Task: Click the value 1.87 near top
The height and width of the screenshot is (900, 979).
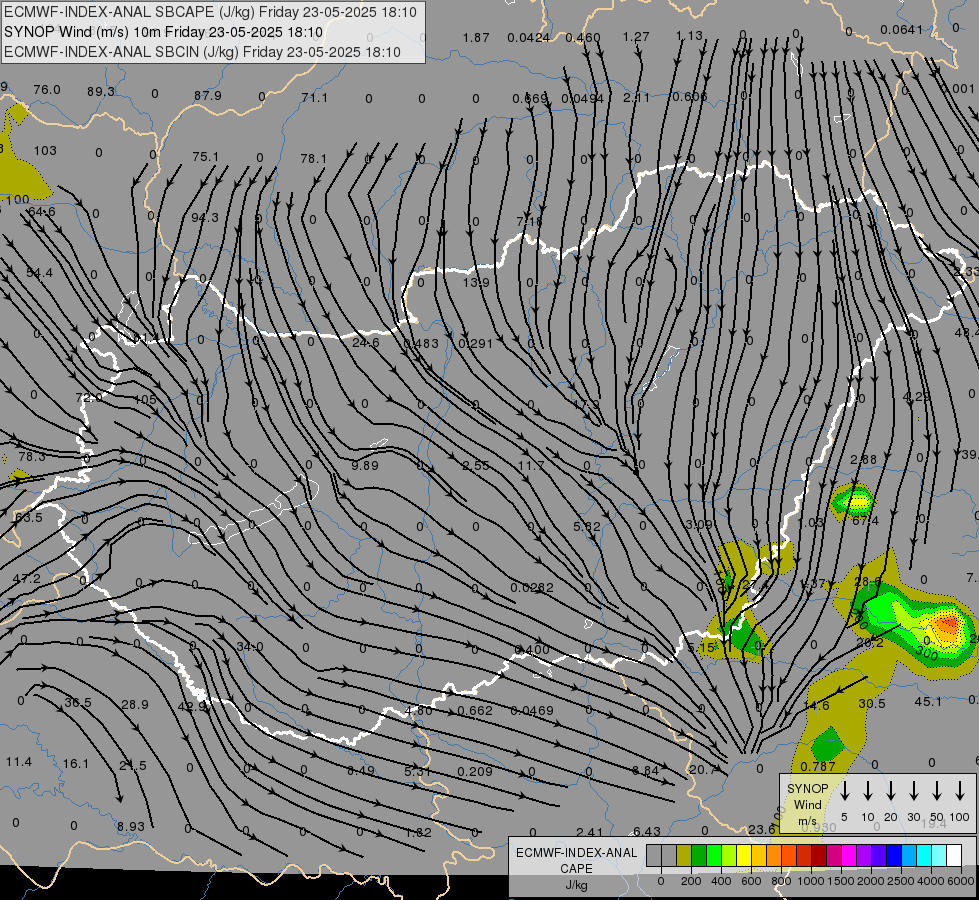Action: pyautogui.click(x=476, y=37)
